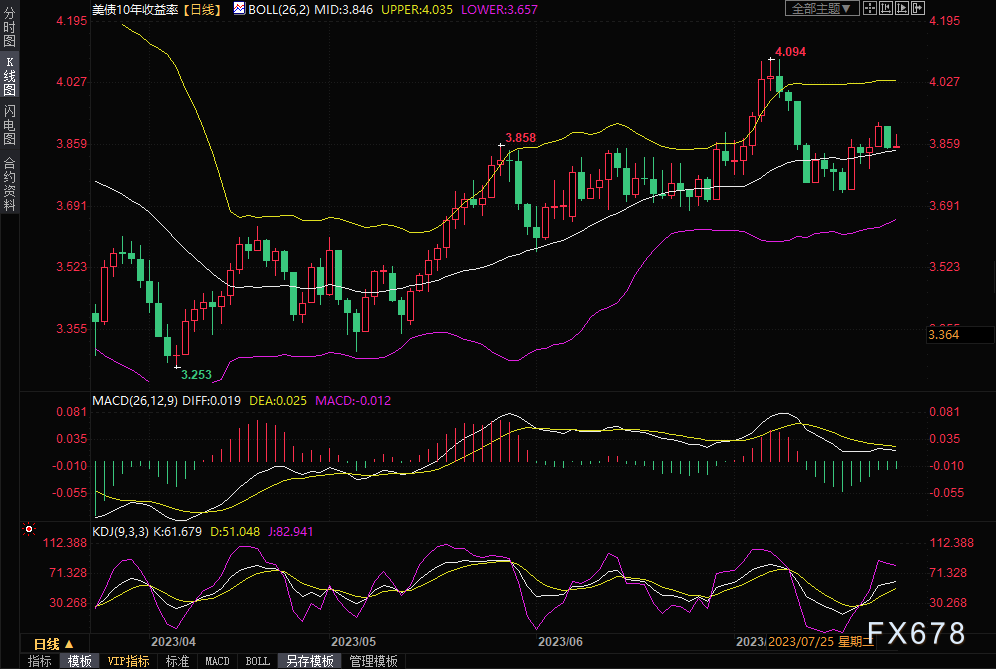Click the red sun-shaped marker near KDJ
The image size is (996, 669).
[x=29, y=529]
